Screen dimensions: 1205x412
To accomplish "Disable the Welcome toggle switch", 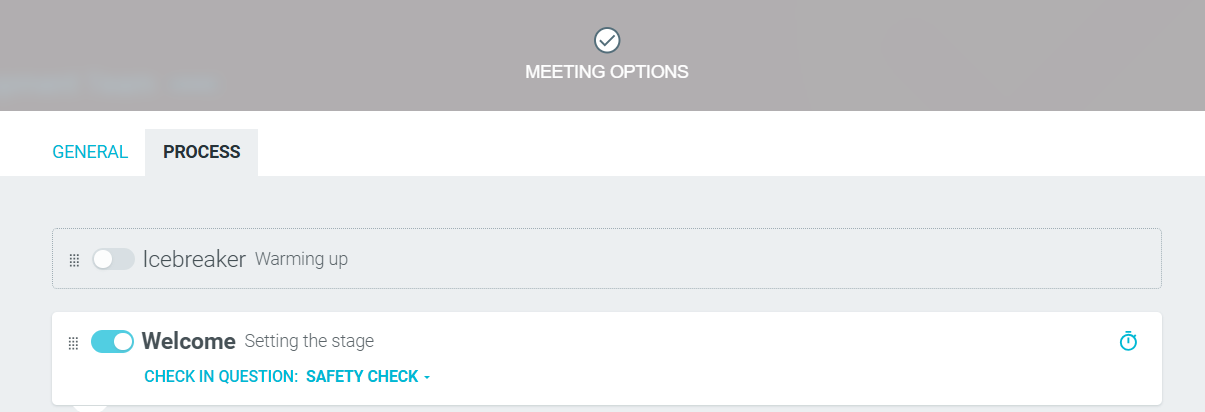I will click(x=112, y=342).
